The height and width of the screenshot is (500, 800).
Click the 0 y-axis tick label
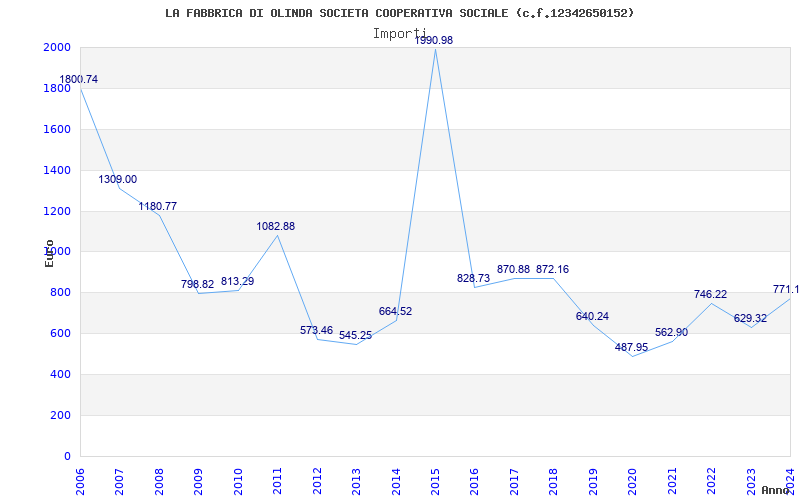pyautogui.click(x=68, y=456)
